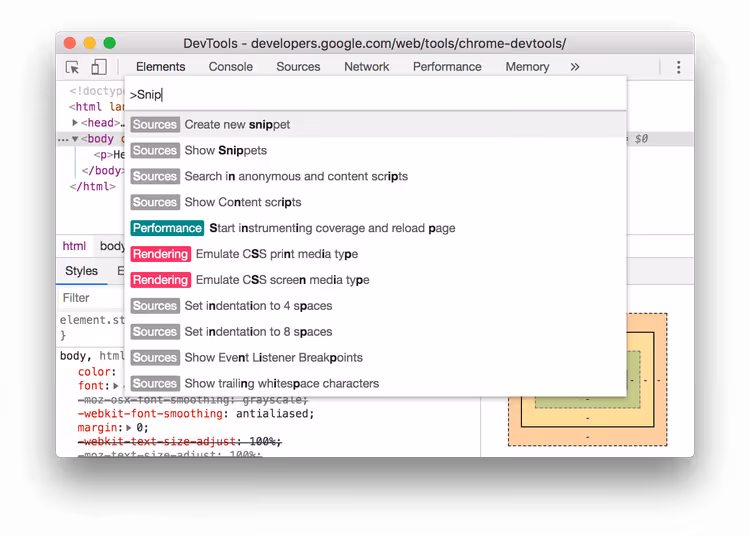Select Search in anonymous and content scripts

click(375, 176)
